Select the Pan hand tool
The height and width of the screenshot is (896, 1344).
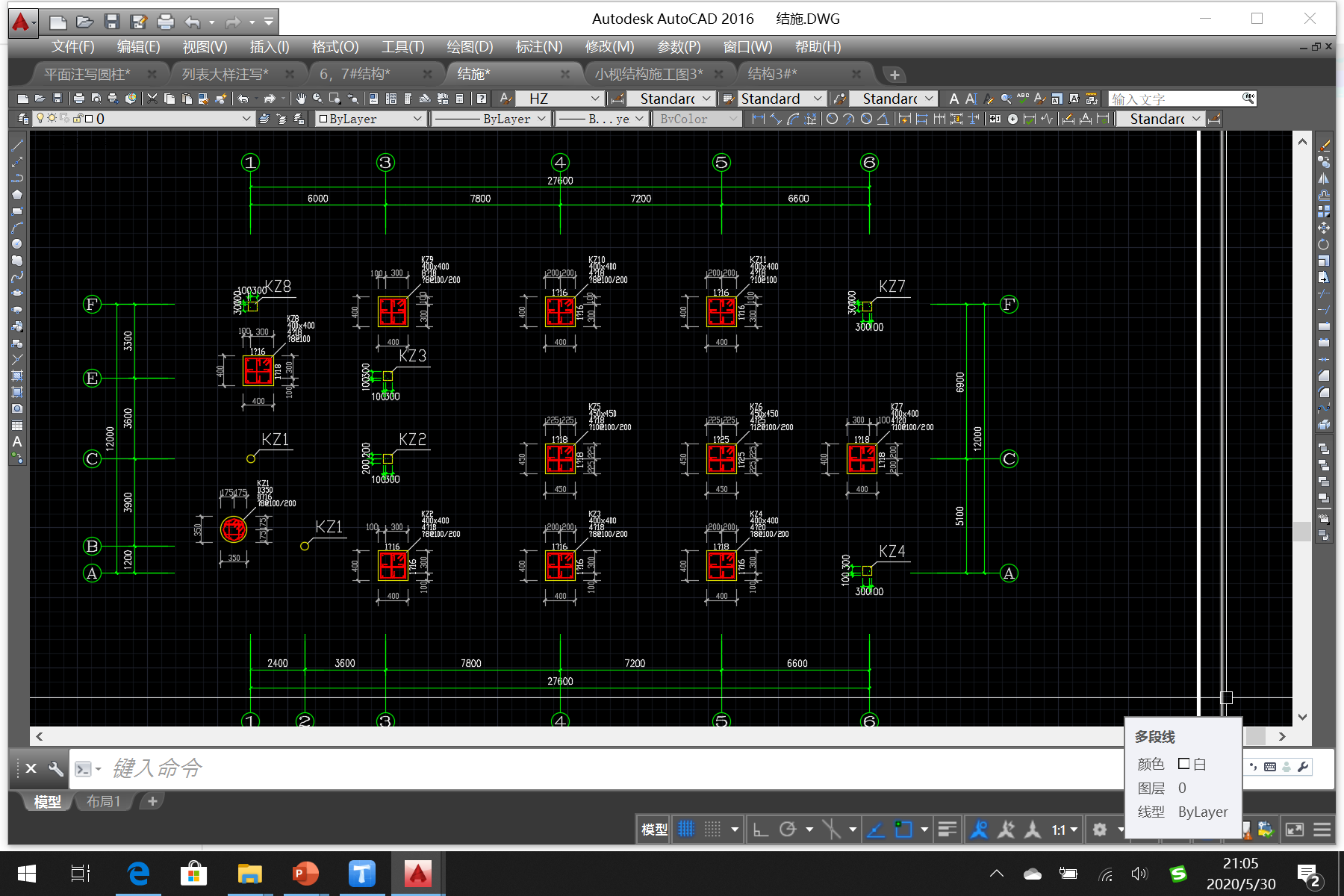pos(300,99)
